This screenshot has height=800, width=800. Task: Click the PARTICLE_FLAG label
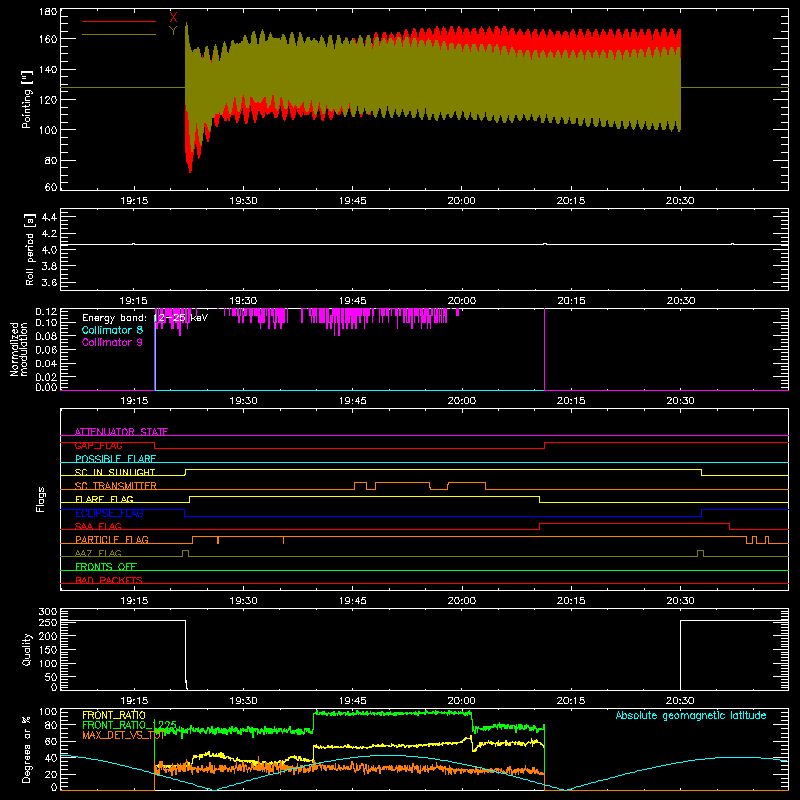click(112, 539)
